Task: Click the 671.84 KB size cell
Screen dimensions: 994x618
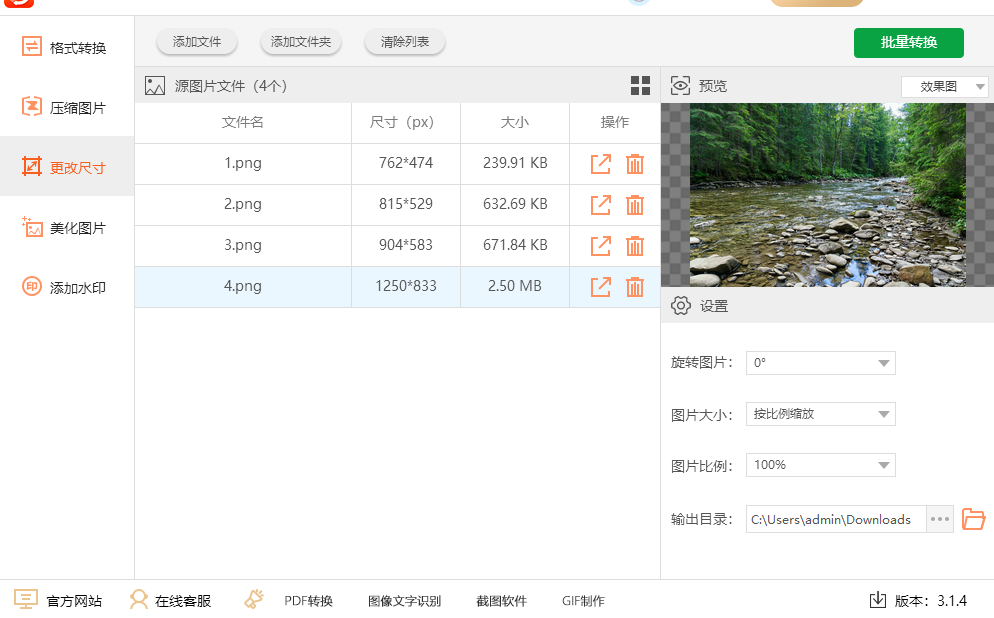Action: 515,245
